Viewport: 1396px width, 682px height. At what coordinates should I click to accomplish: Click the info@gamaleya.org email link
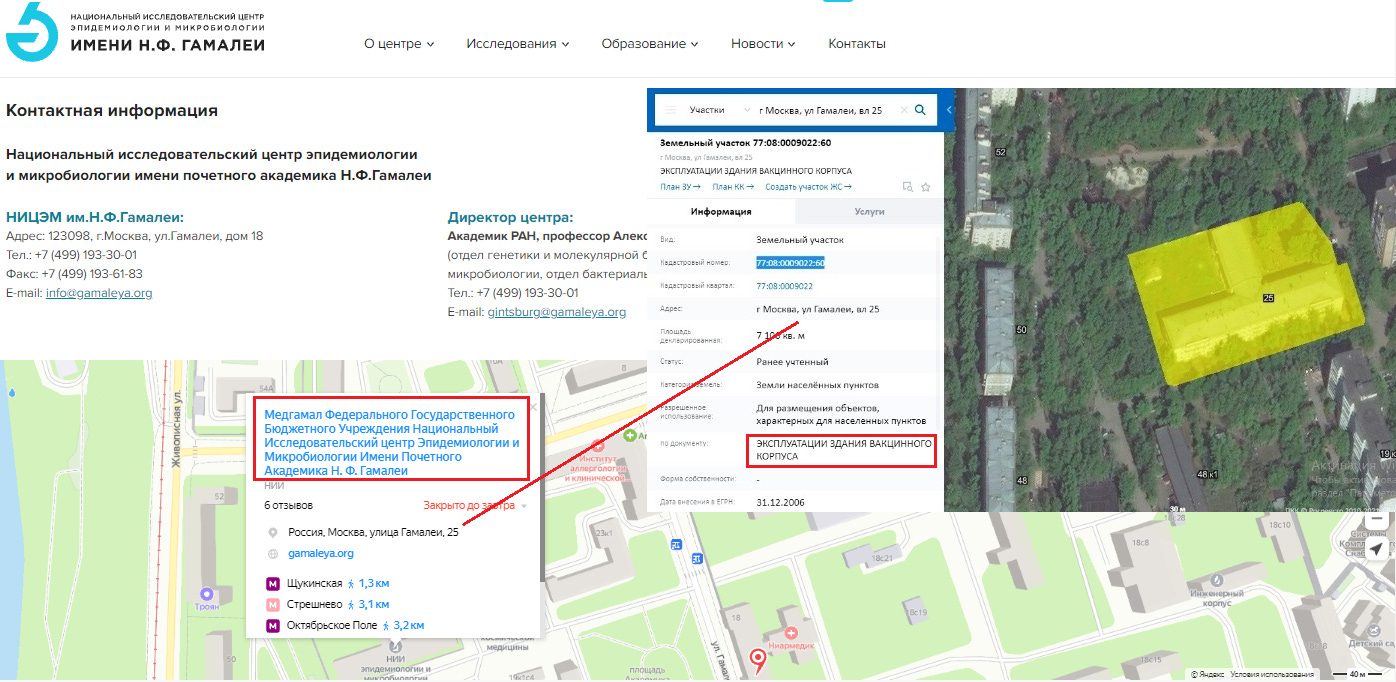click(x=99, y=293)
